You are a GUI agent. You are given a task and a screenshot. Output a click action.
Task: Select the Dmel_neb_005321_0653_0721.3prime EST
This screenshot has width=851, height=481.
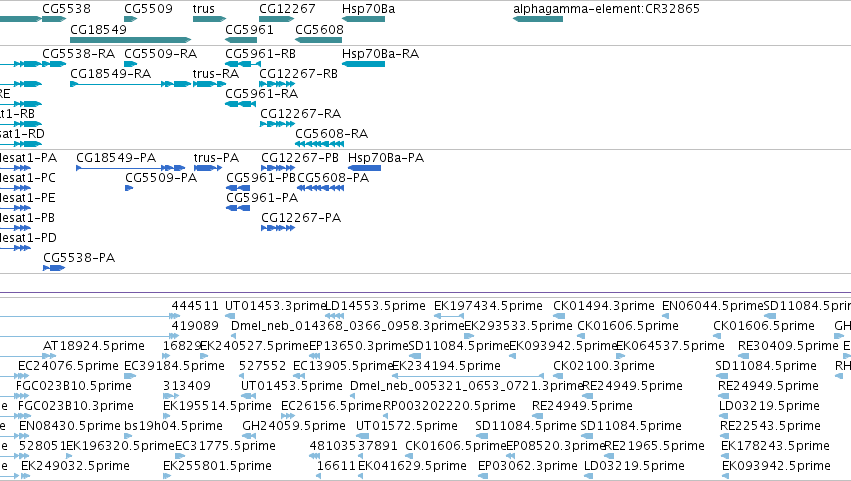point(353,396)
